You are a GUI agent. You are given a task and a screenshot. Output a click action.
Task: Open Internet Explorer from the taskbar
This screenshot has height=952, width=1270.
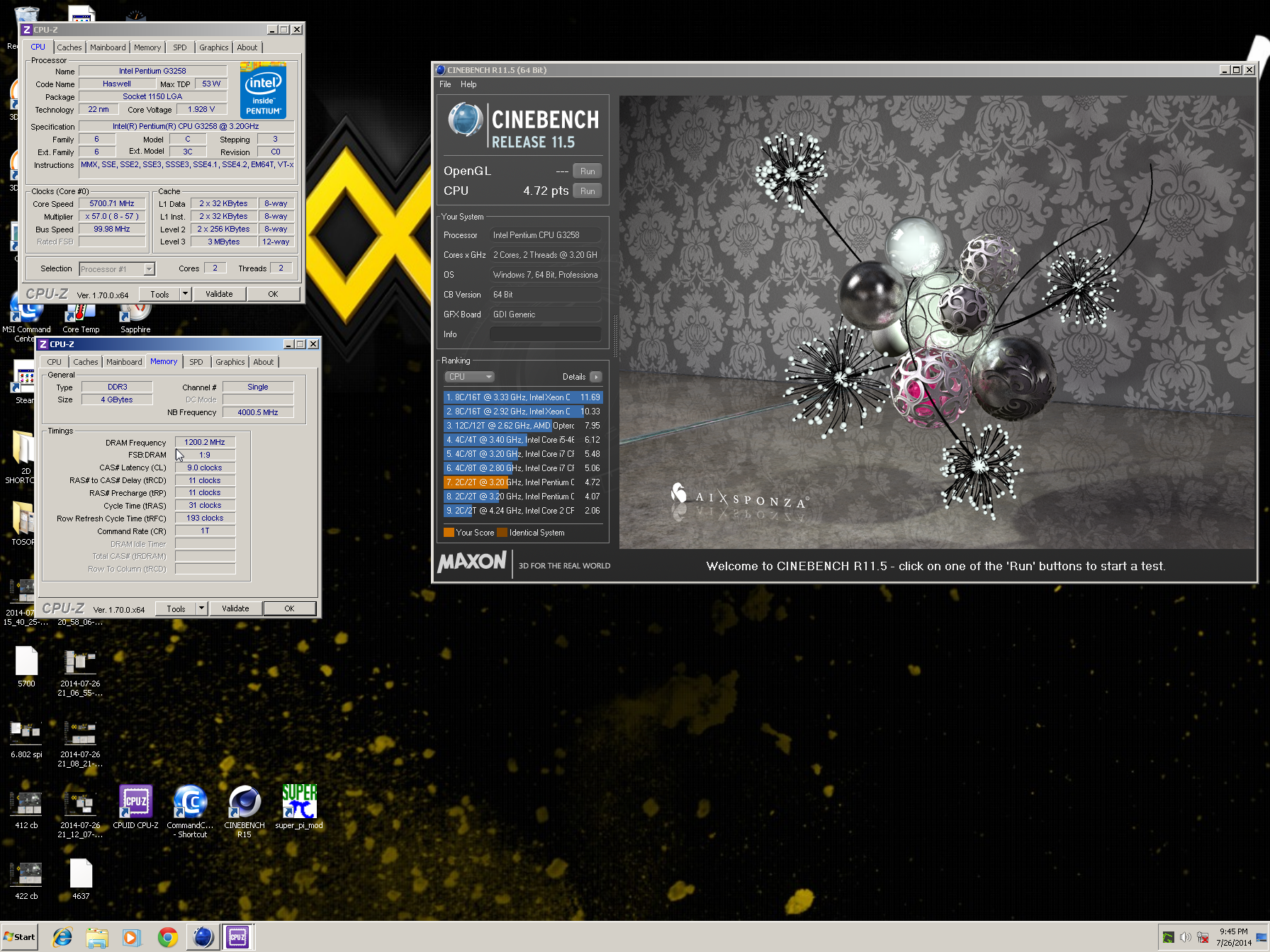click(x=62, y=937)
